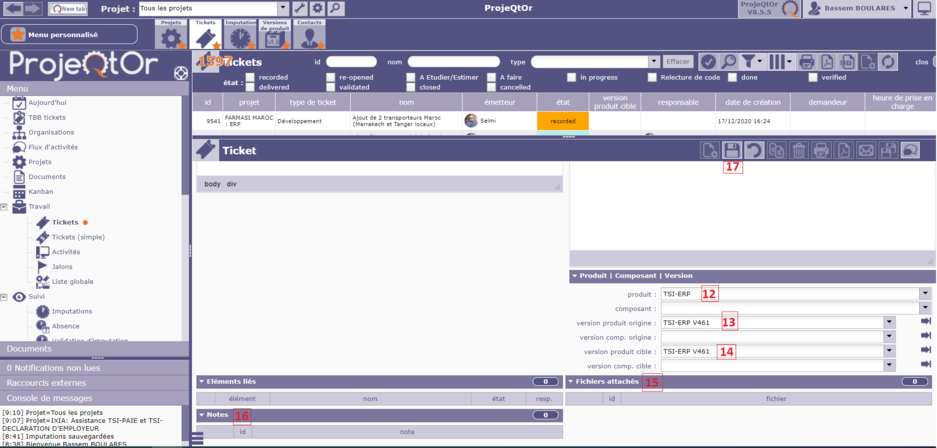Screen dimensions: 937x448
Task: Open the Projet selector dropdown arrow
Action: [283, 8]
